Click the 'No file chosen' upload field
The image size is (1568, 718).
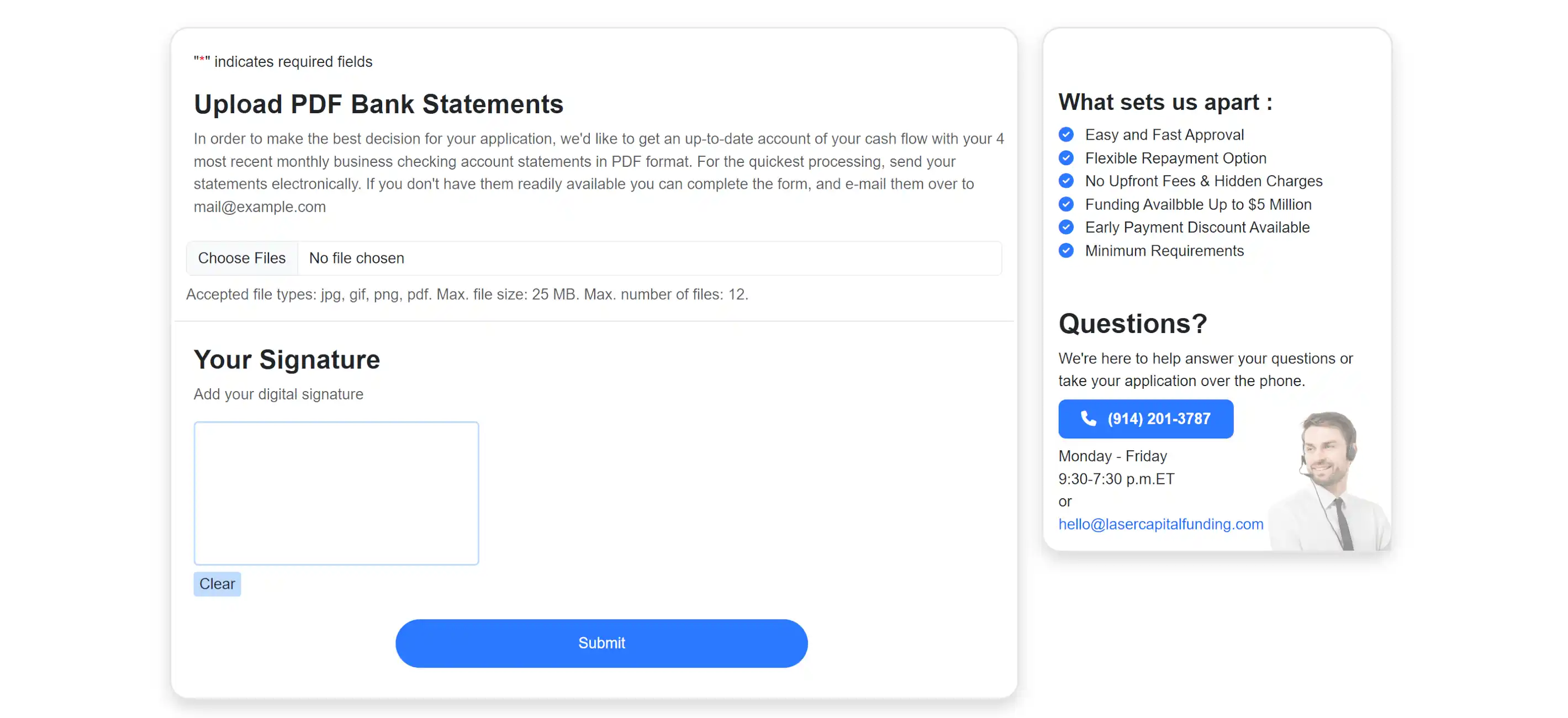click(648, 258)
